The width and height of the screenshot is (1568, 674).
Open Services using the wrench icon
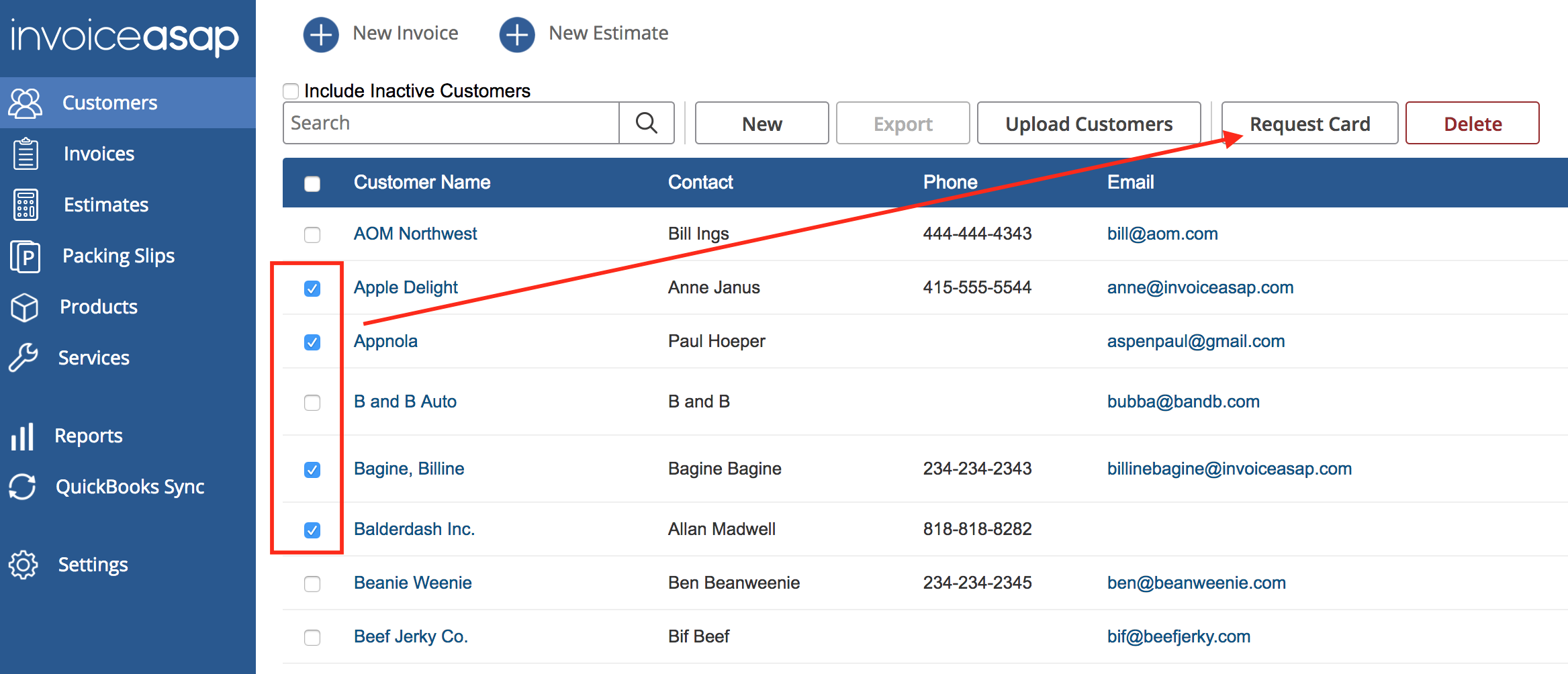[x=24, y=357]
